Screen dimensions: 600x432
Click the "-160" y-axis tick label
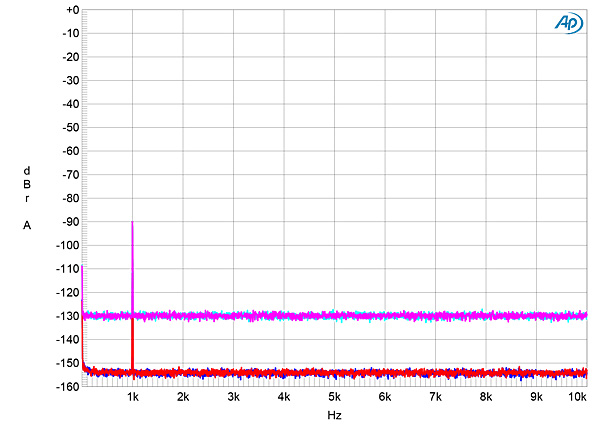click(x=66, y=386)
